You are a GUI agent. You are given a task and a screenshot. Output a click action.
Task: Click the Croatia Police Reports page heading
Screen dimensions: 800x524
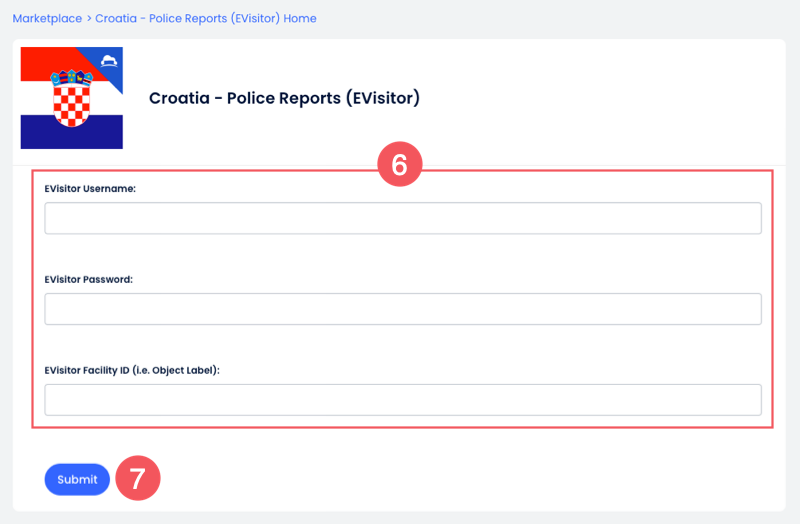click(284, 98)
